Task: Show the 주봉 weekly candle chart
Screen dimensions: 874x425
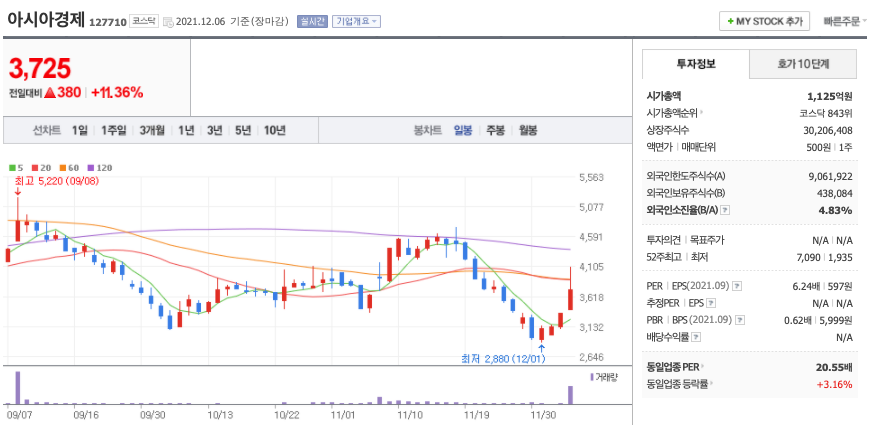Action: click(496, 131)
